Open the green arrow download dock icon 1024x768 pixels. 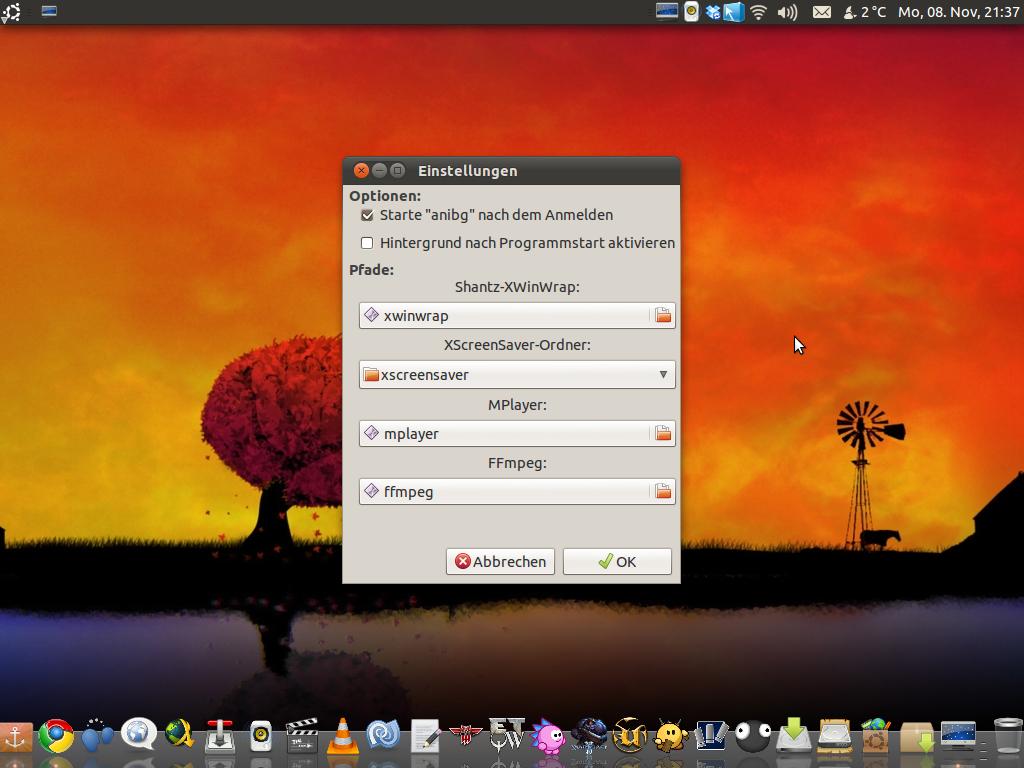click(793, 736)
